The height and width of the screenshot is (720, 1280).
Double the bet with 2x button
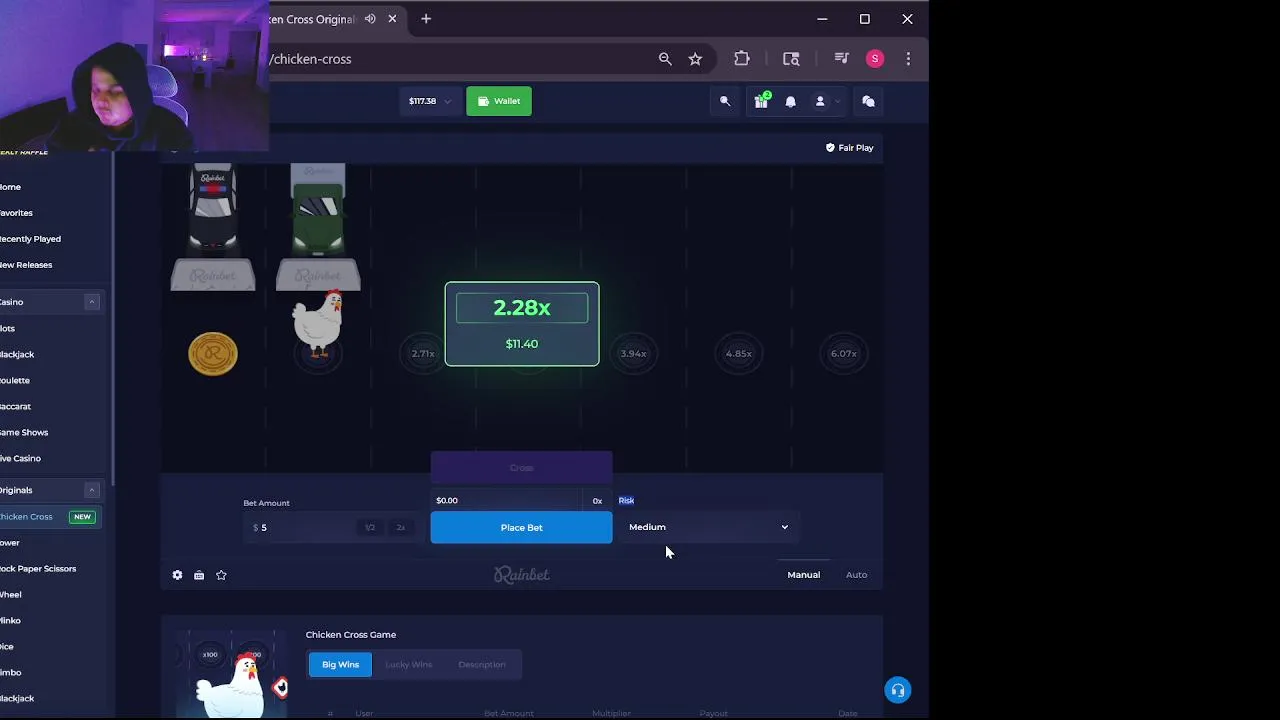(401, 528)
